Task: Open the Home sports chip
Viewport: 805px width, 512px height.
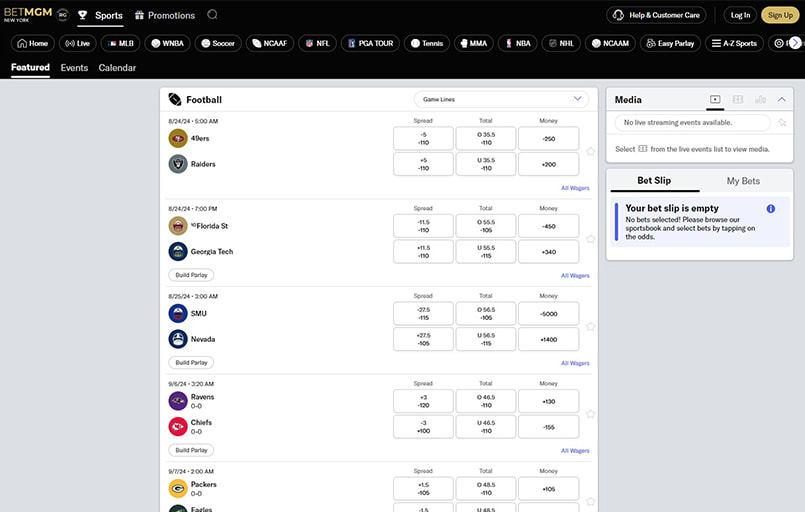Action: (33, 44)
